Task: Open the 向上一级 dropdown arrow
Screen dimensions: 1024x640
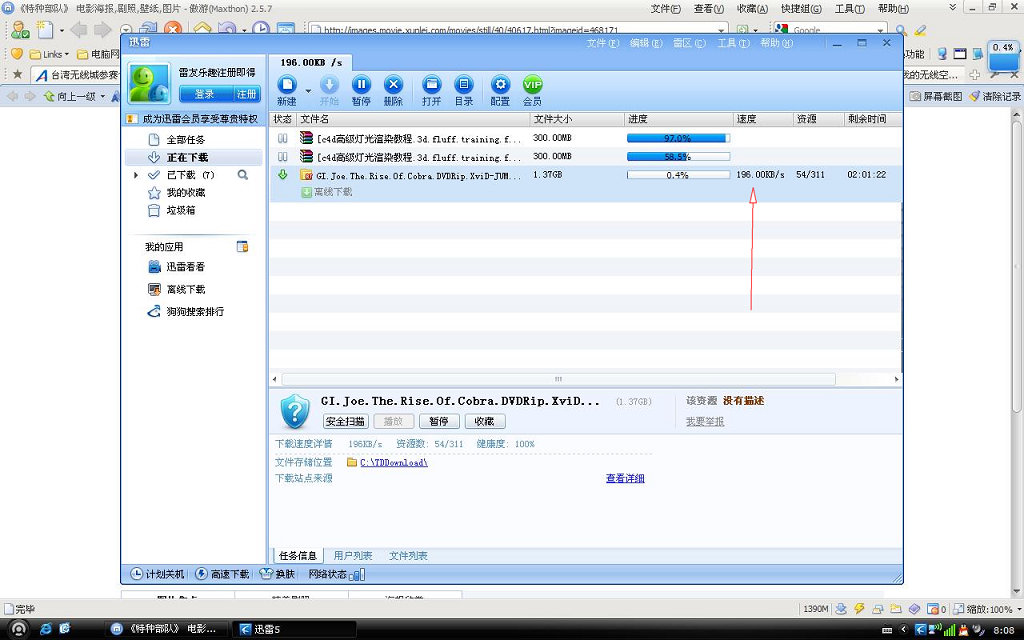Action: point(103,97)
